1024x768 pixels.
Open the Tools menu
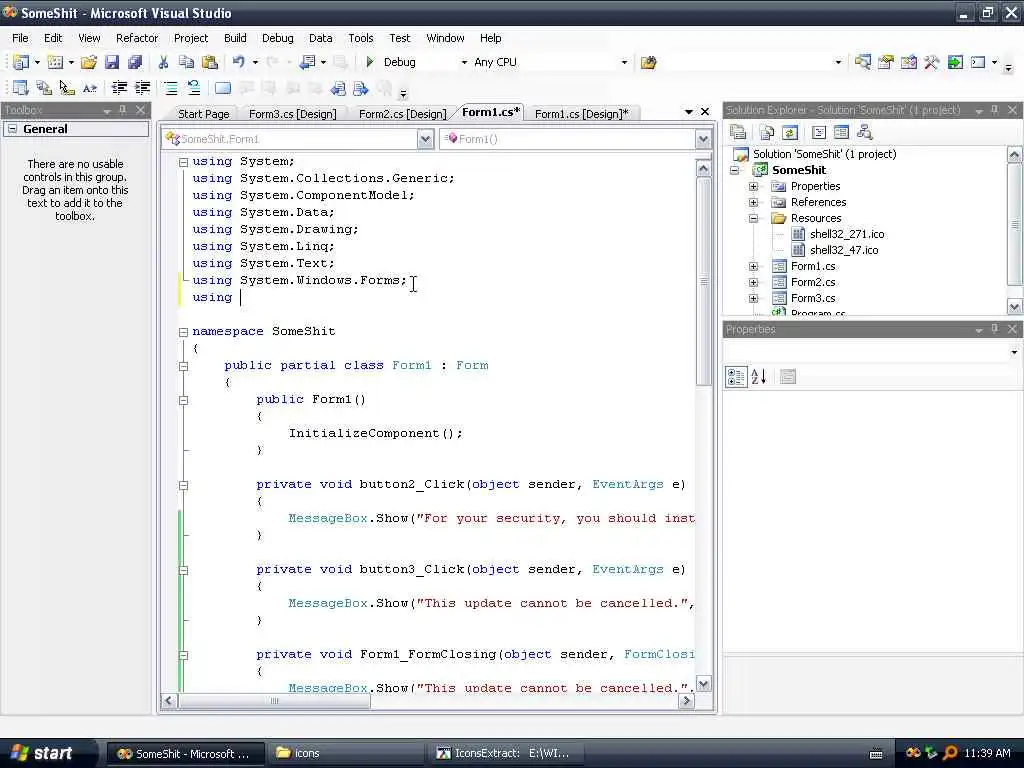pos(360,38)
